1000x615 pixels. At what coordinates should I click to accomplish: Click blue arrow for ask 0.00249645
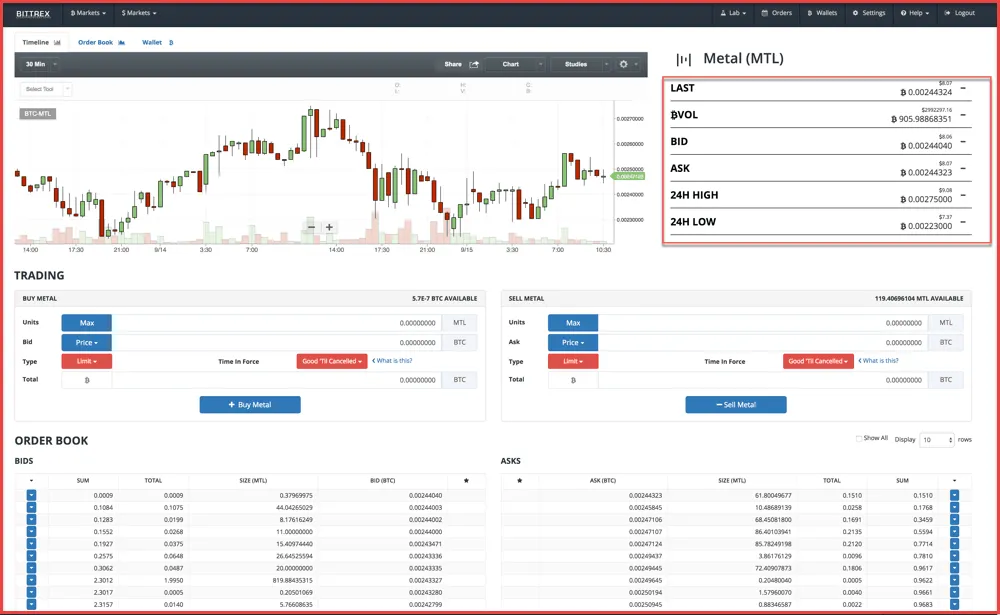point(954,580)
